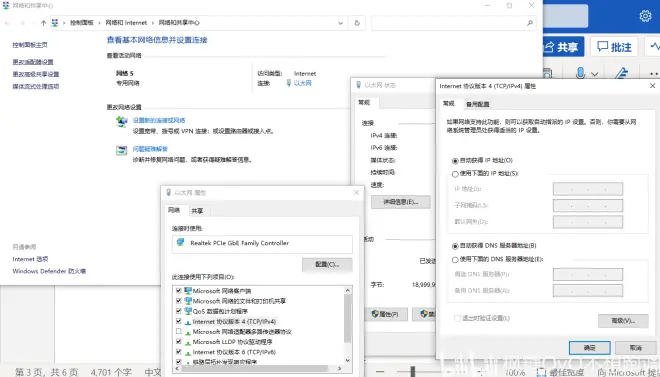The width and height of the screenshot is (660, 377).
Task: Toggle Microsoft 网络客户端 checkbox
Action: (178, 291)
